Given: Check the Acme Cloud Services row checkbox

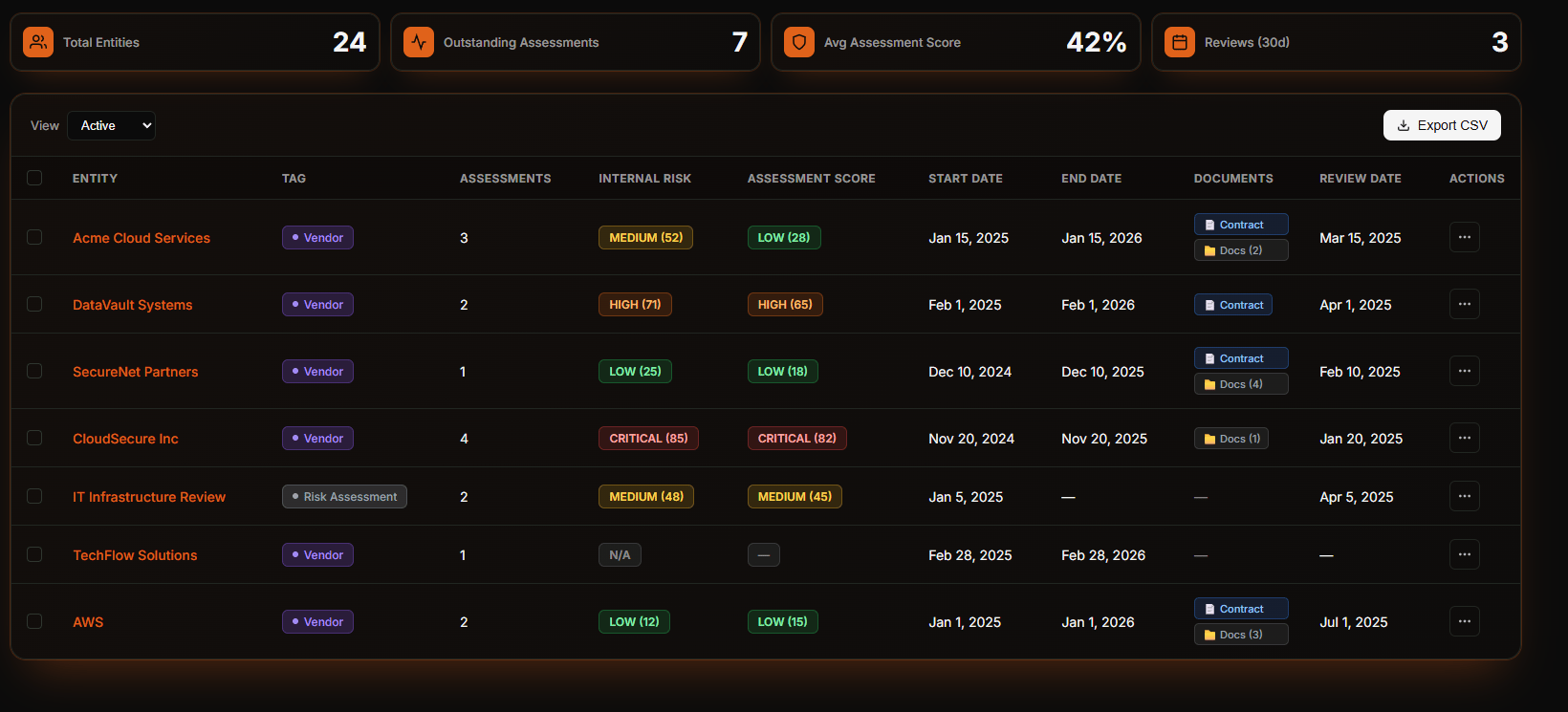Looking at the screenshot, I should (34, 237).
